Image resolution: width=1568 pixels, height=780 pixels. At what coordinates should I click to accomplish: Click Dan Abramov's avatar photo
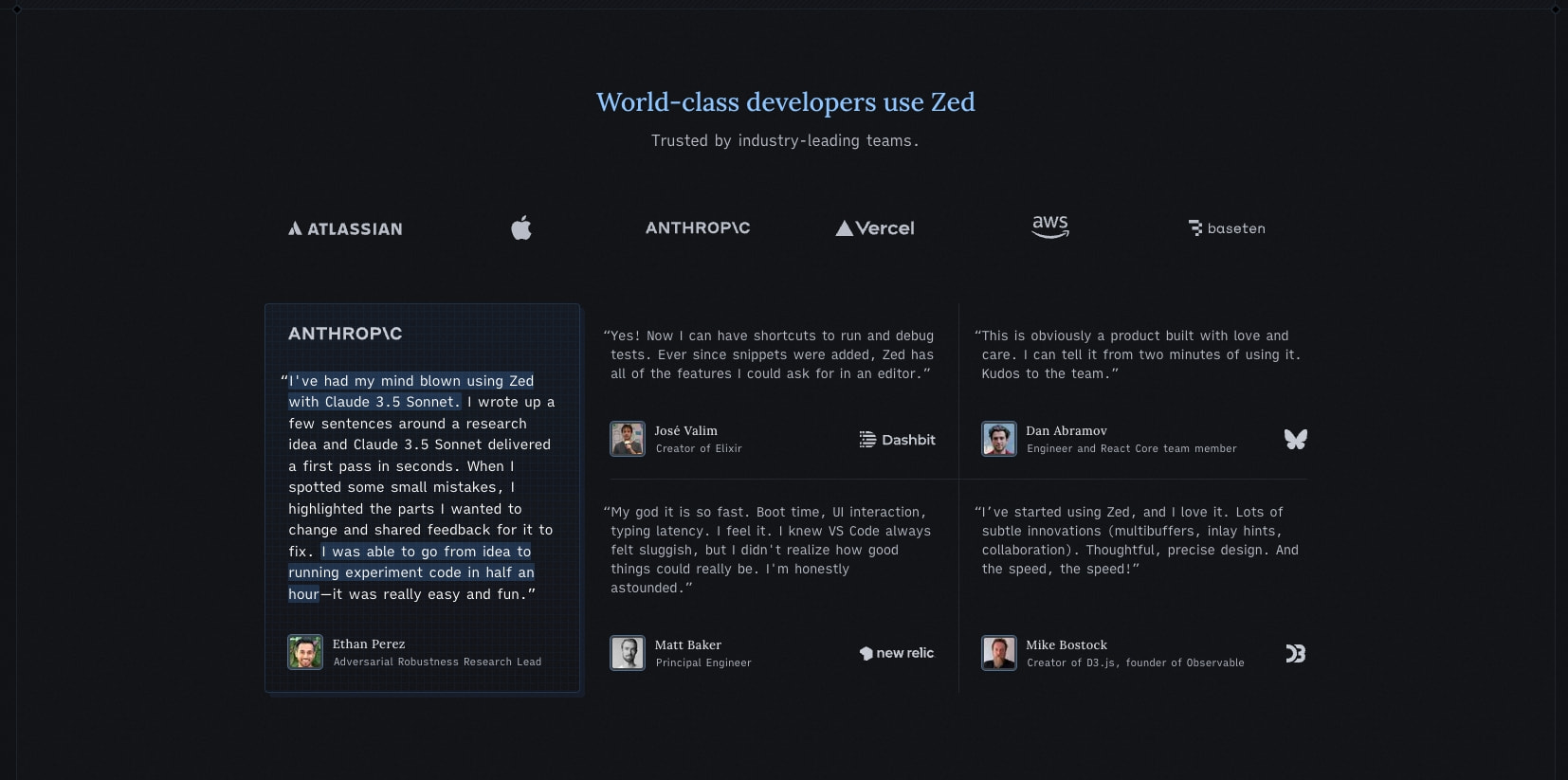[x=999, y=439]
